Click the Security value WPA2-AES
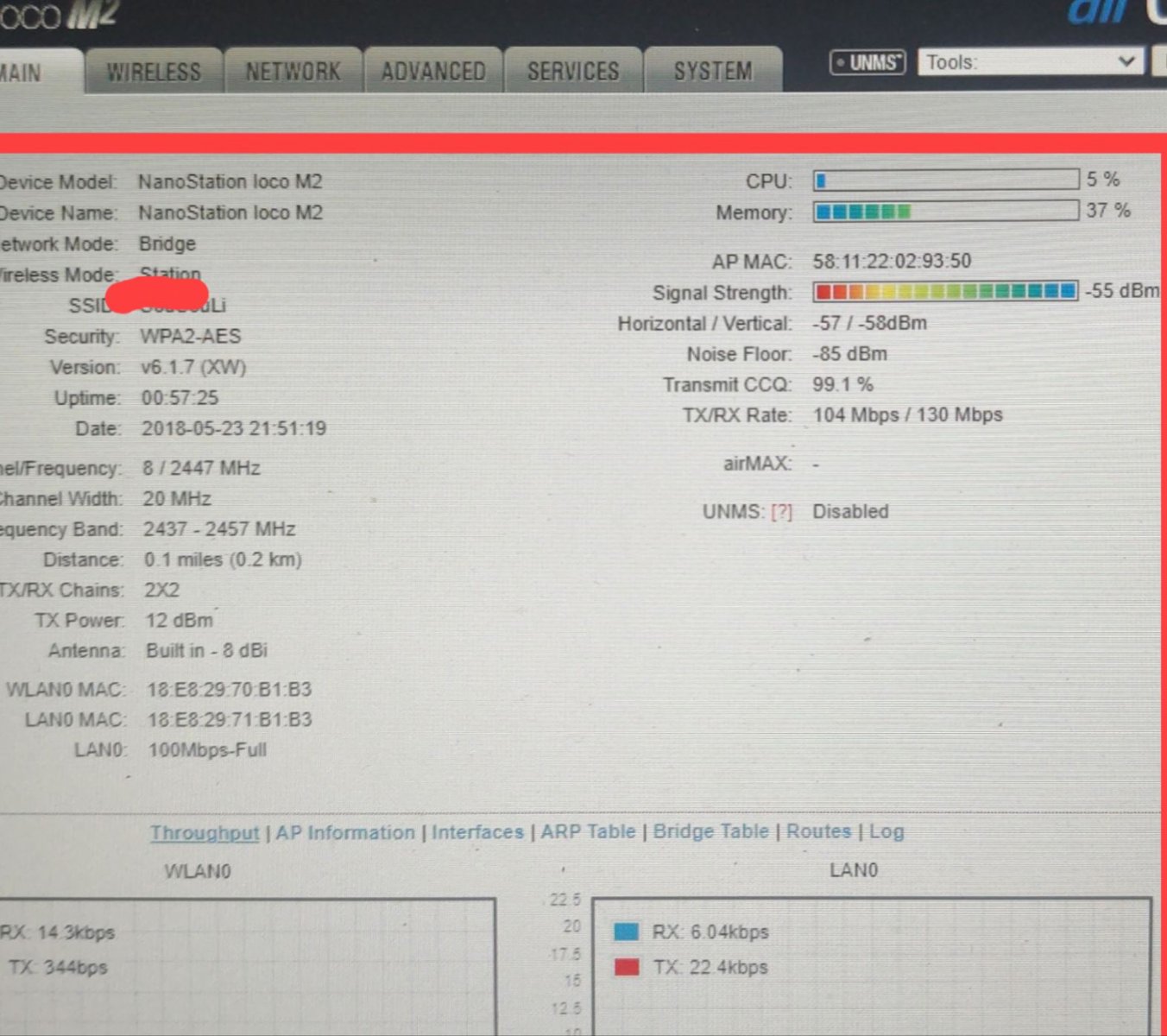Screen dimensions: 1167x1036 pyautogui.click(x=191, y=336)
